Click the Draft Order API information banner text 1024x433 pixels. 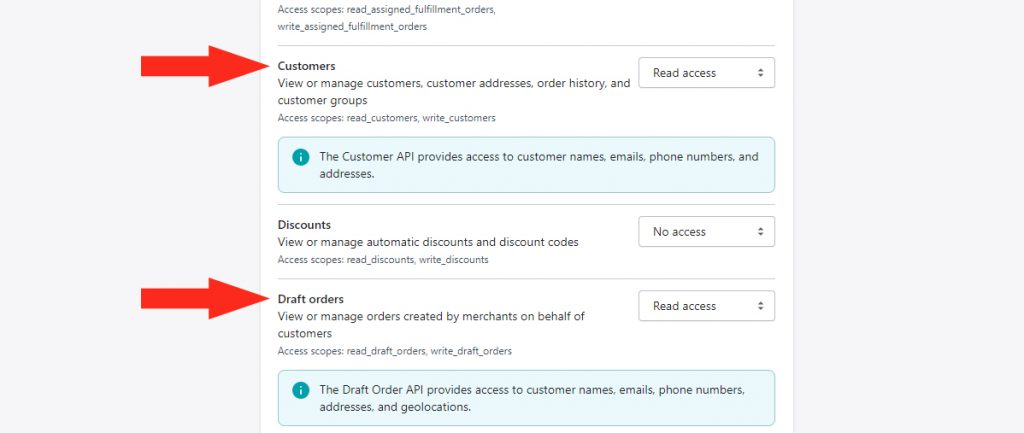pos(532,398)
